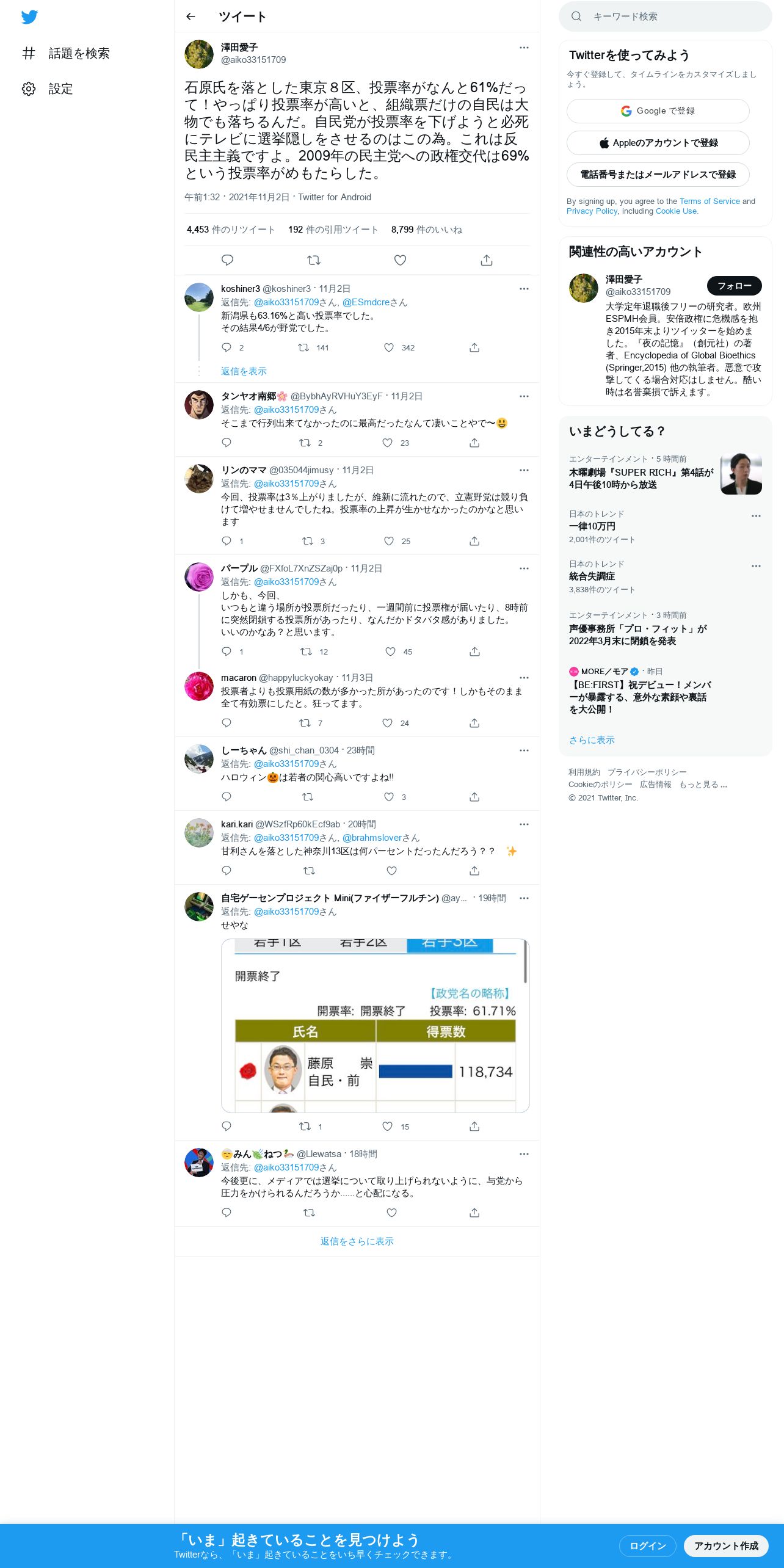
Task: Click the アカウント作成 button
Action: pos(726,1545)
